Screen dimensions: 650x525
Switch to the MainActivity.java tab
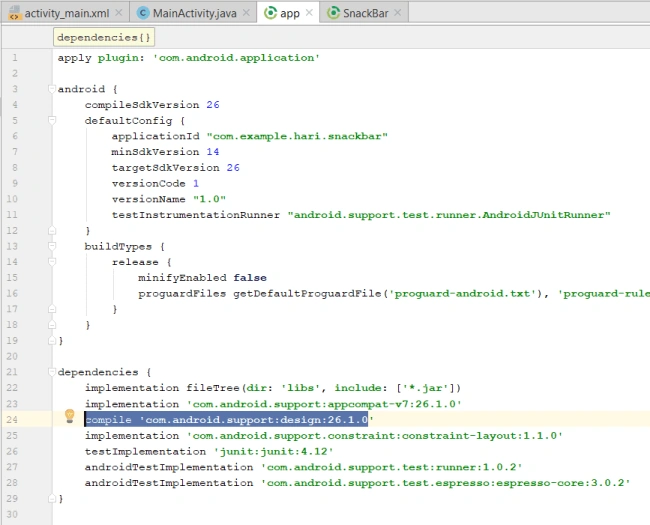coord(194,13)
